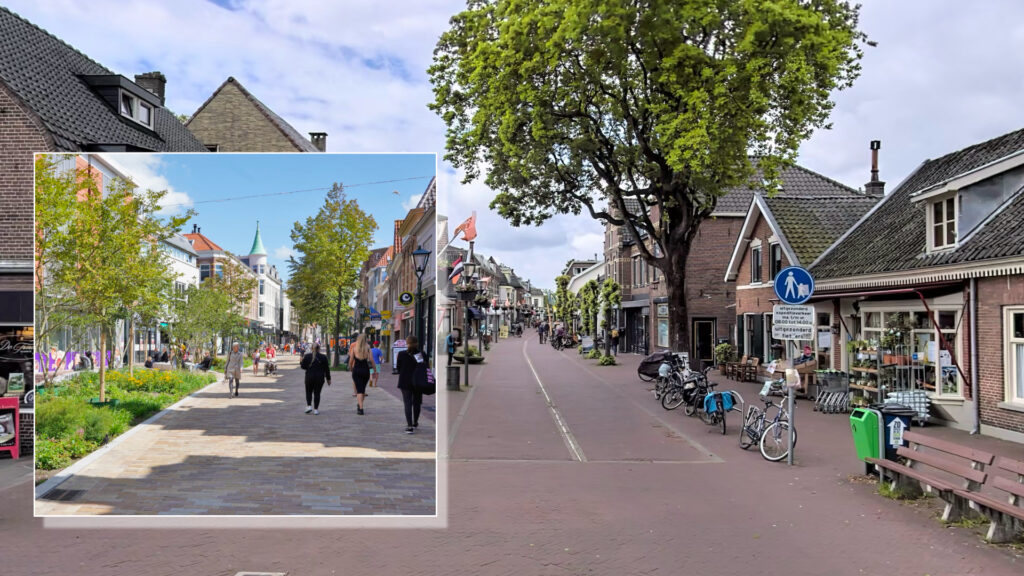
Task: Select the tall chimney on right roof
Action: pos(874,168)
